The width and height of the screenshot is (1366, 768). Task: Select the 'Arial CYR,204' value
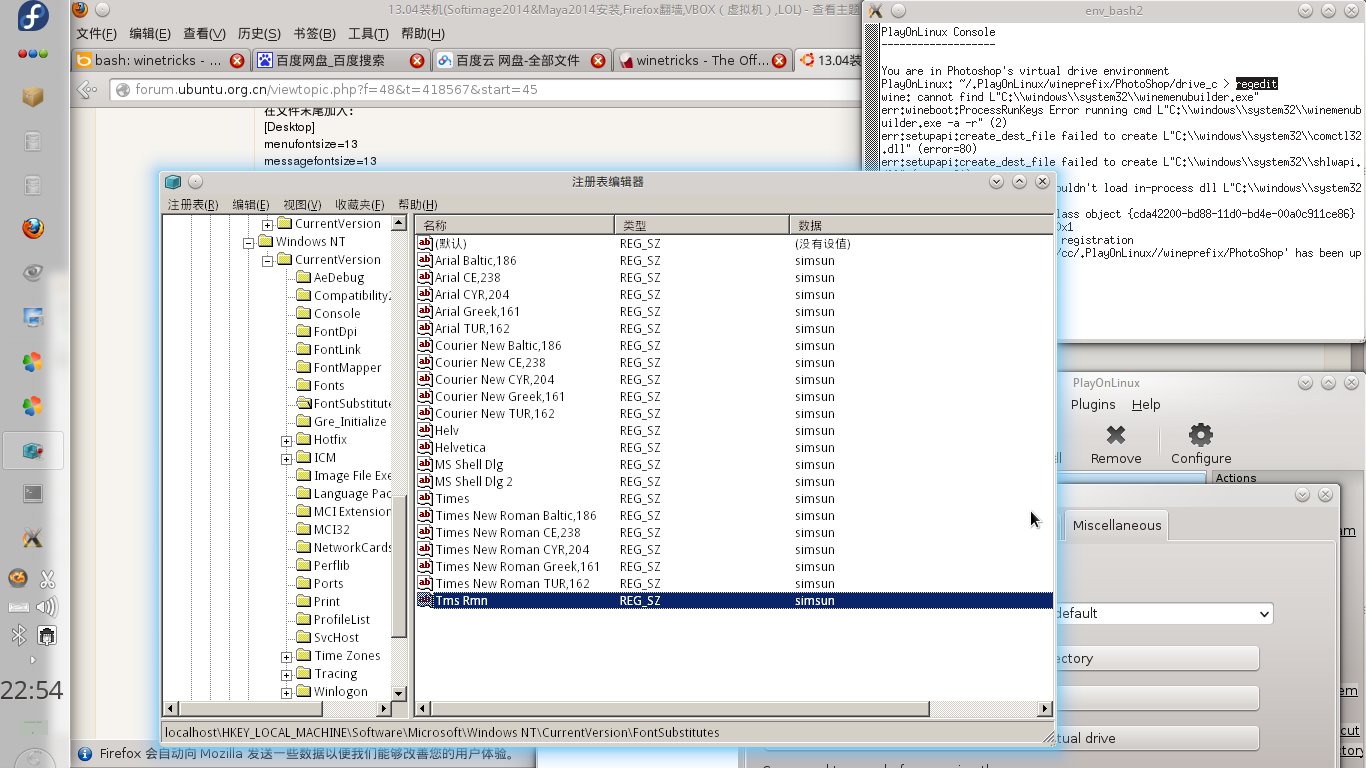pos(472,294)
